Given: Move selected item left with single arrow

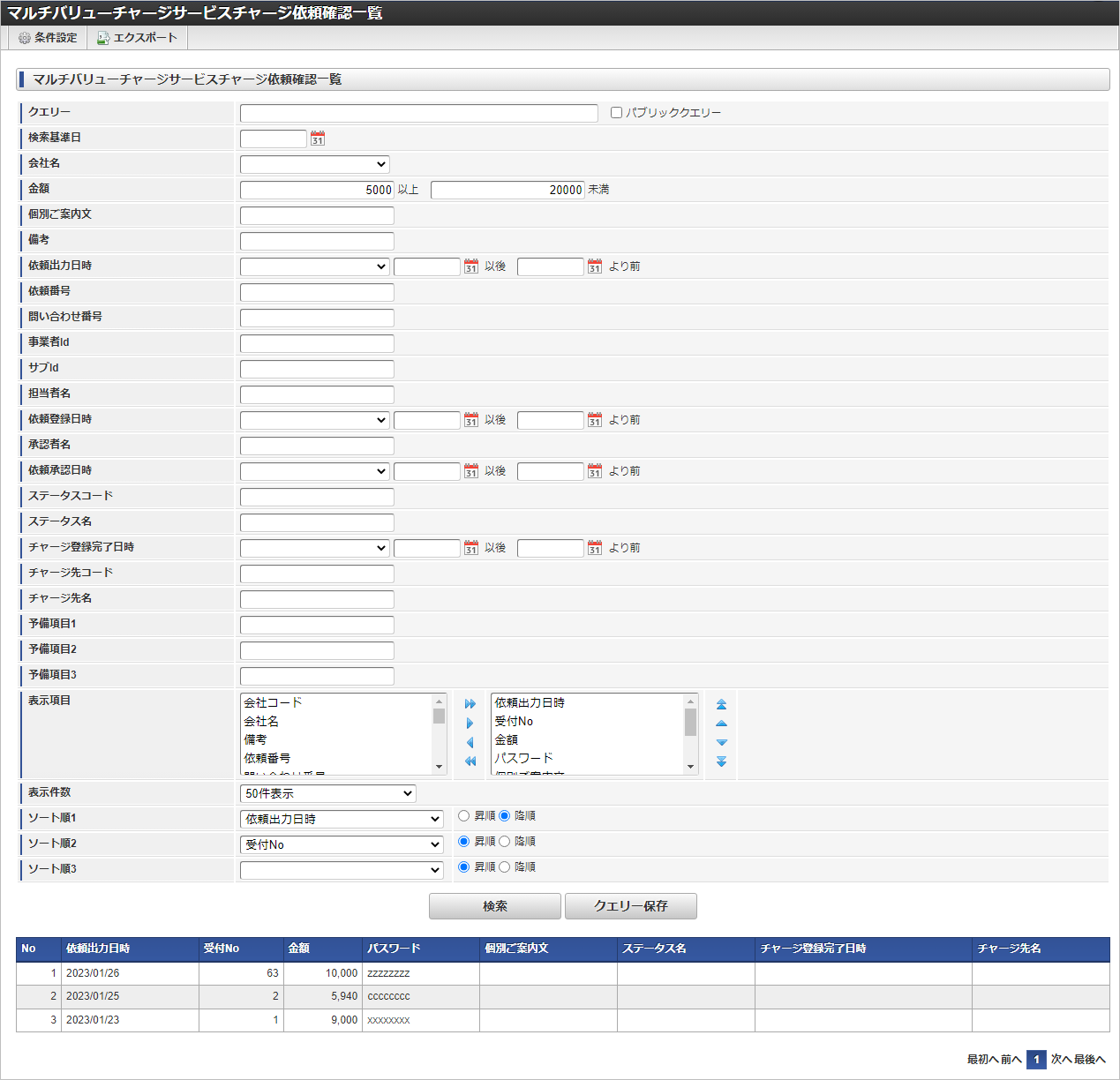Looking at the screenshot, I should click(x=470, y=743).
